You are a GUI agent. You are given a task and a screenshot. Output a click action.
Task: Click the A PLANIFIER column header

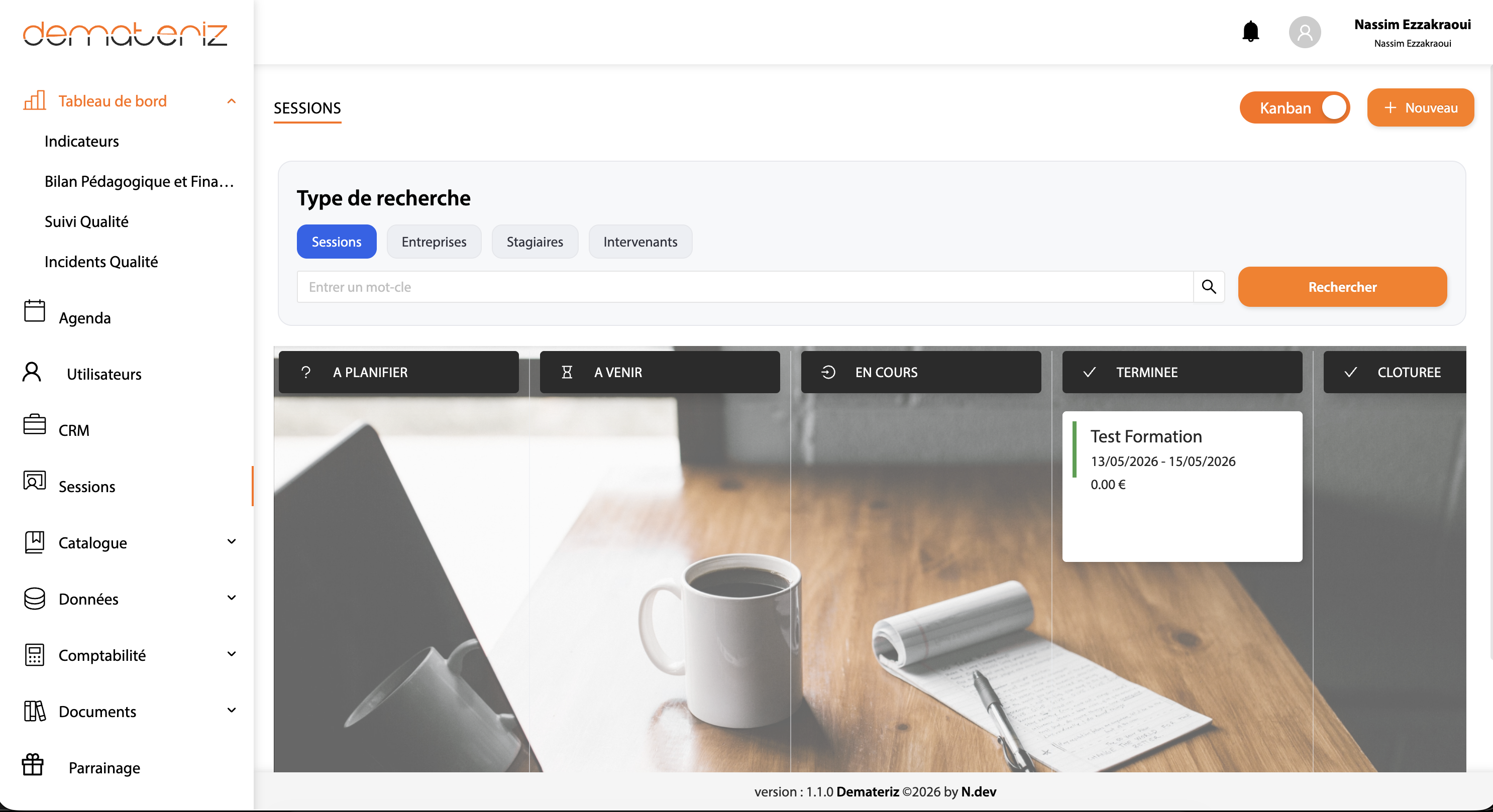click(399, 372)
